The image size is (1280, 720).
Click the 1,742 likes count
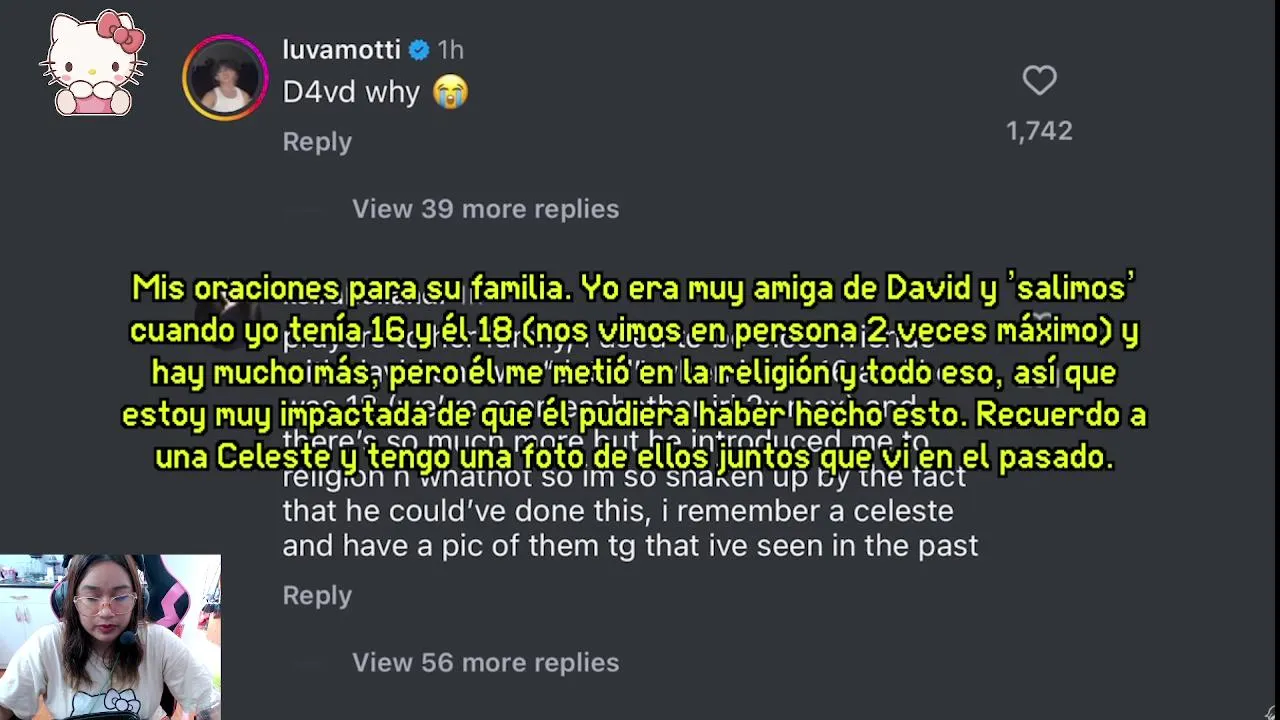[1039, 131]
